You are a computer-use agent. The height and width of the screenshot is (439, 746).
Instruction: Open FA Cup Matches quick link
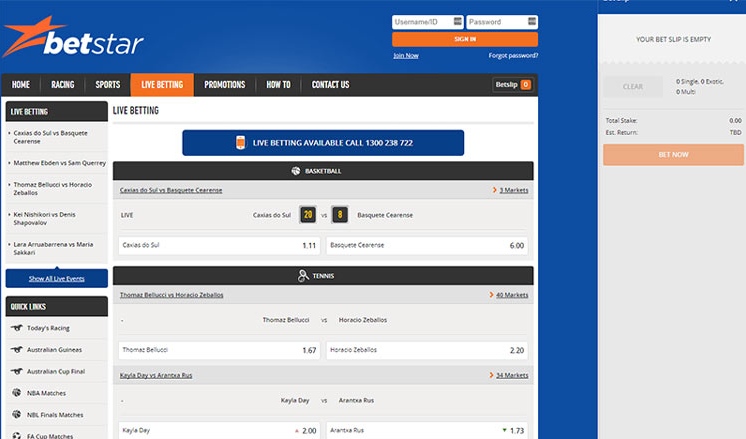(x=50, y=436)
